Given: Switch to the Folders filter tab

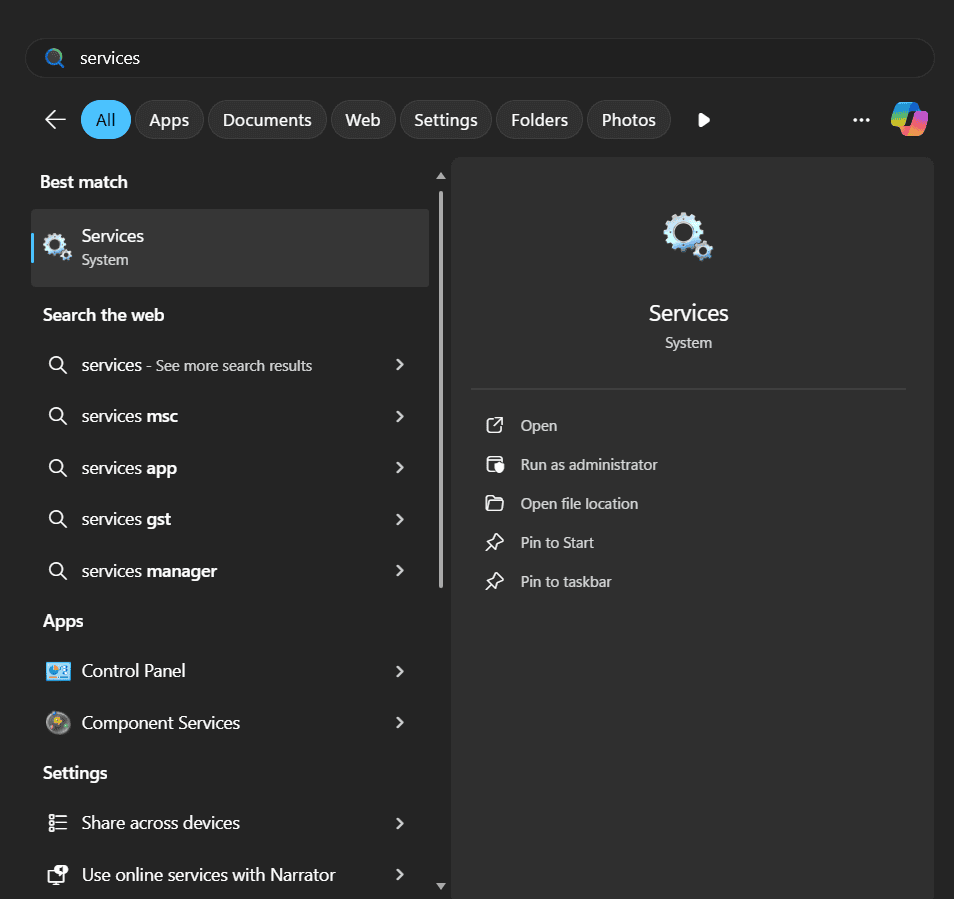Looking at the screenshot, I should (539, 120).
